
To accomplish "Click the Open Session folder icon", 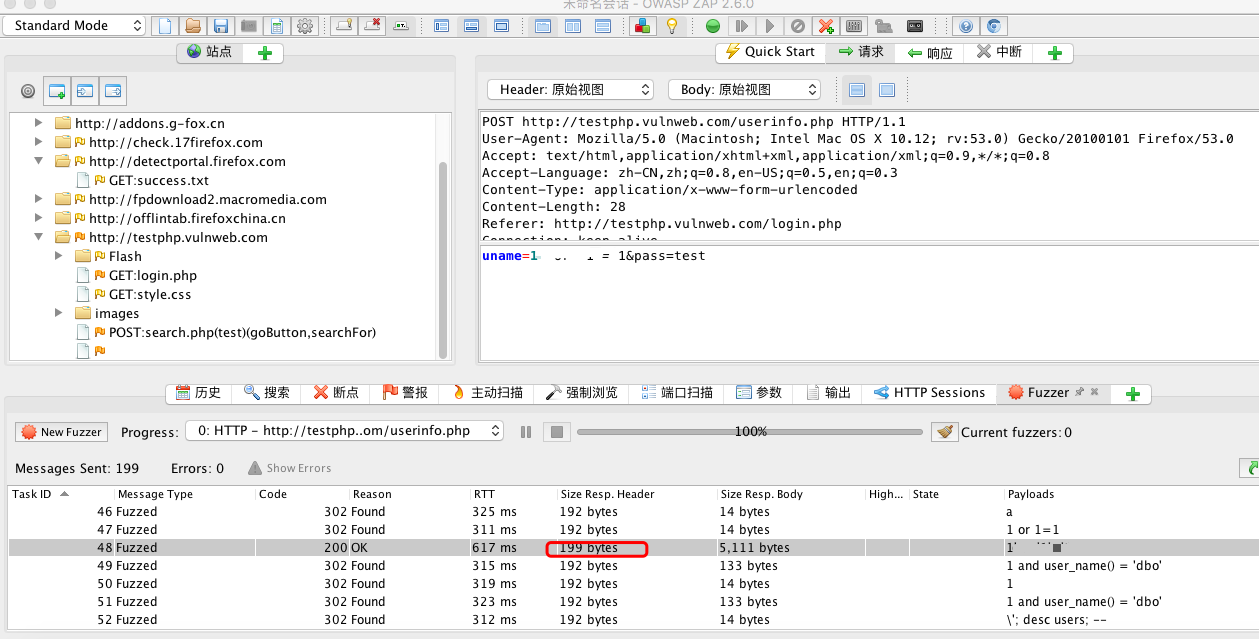I will click(x=193, y=26).
